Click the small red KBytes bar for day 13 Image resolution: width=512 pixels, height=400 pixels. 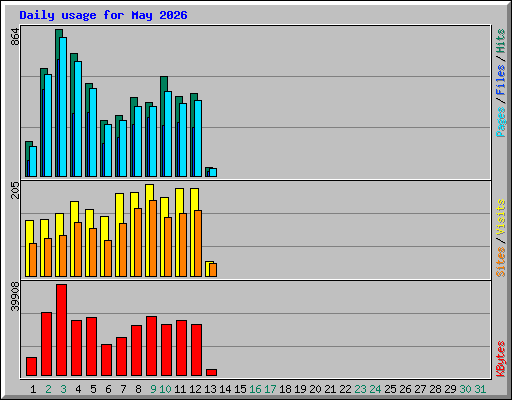tap(211, 373)
